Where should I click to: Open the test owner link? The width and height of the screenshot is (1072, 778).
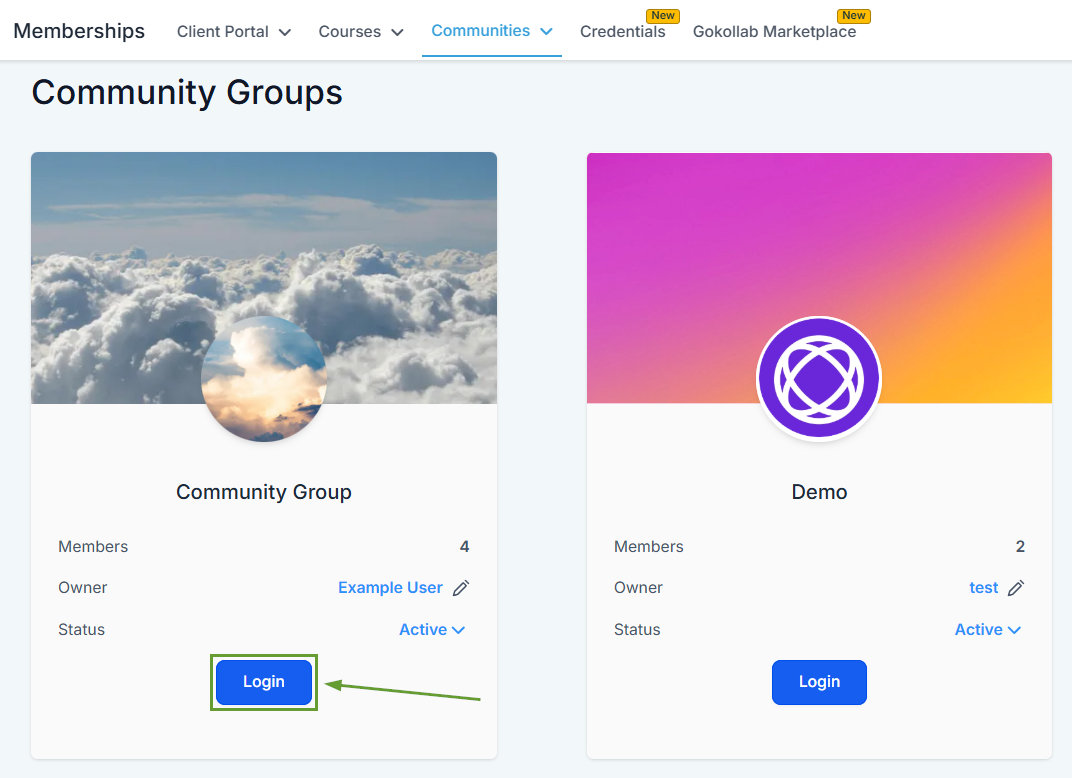click(x=983, y=588)
